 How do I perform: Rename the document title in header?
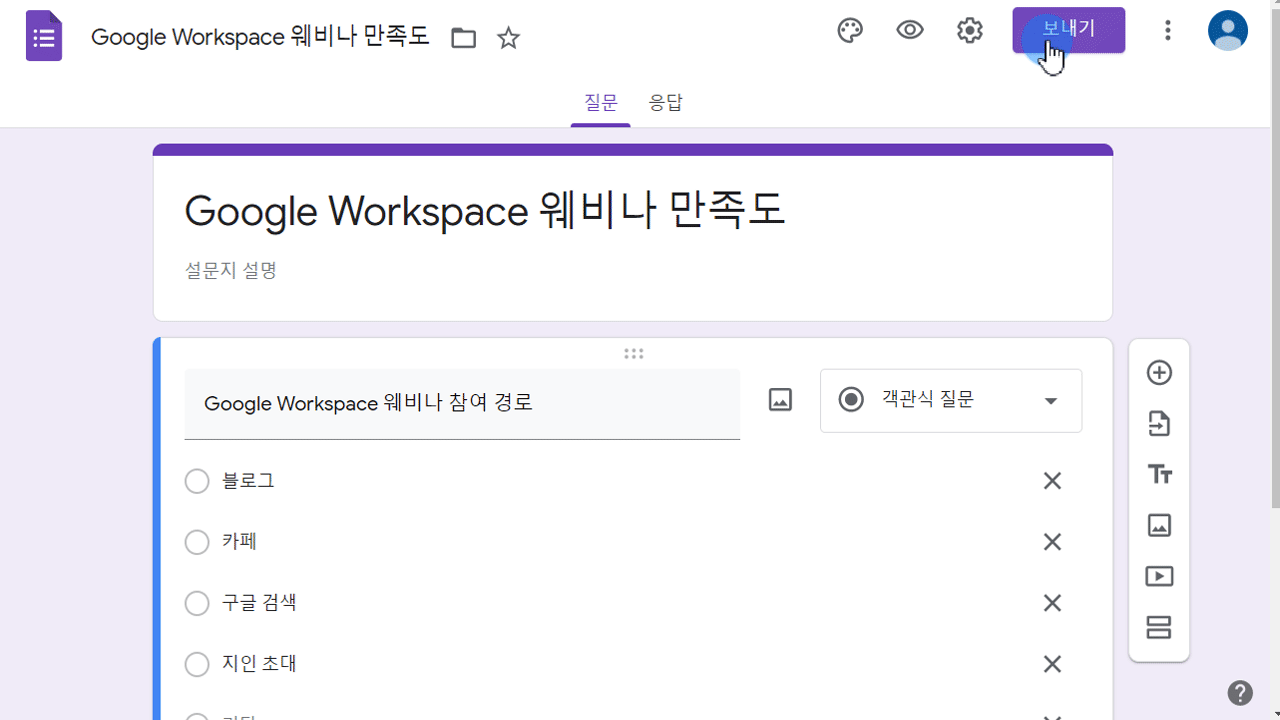(x=260, y=38)
